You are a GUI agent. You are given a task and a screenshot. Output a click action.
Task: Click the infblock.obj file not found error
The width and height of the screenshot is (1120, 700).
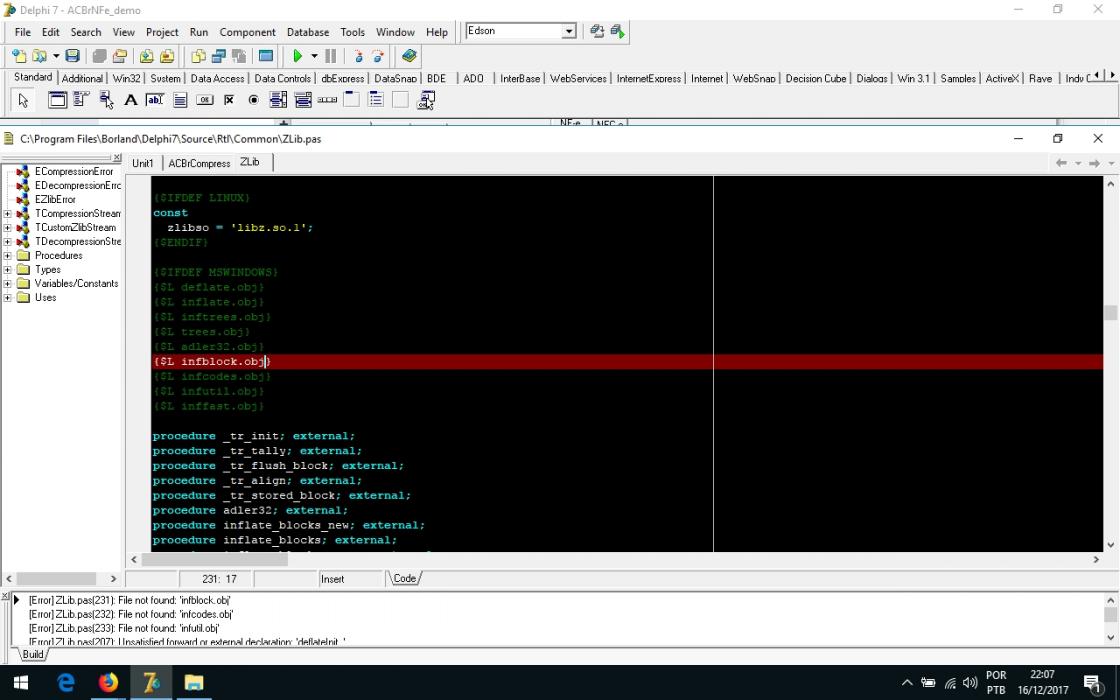[x=129, y=600]
